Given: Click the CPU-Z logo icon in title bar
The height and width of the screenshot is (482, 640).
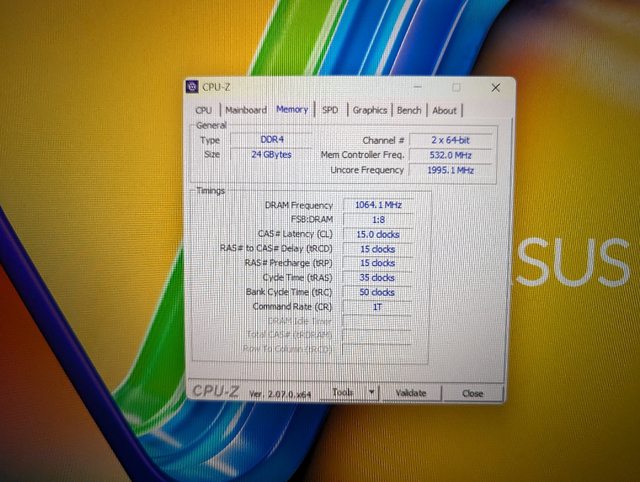Looking at the screenshot, I should (x=193, y=88).
